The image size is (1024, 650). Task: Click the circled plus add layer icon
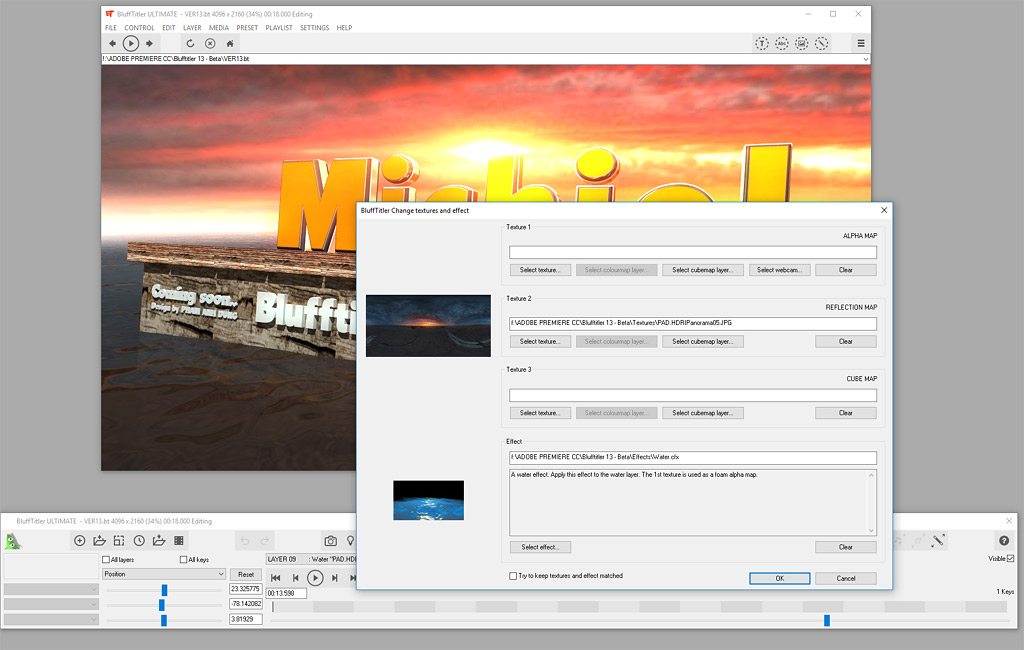pos(80,540)
